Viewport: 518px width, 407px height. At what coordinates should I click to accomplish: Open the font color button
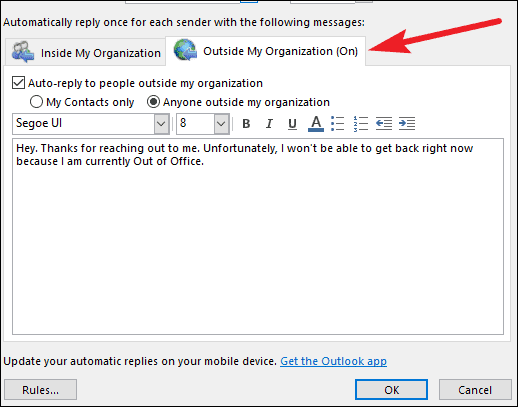tap(316, 124)
